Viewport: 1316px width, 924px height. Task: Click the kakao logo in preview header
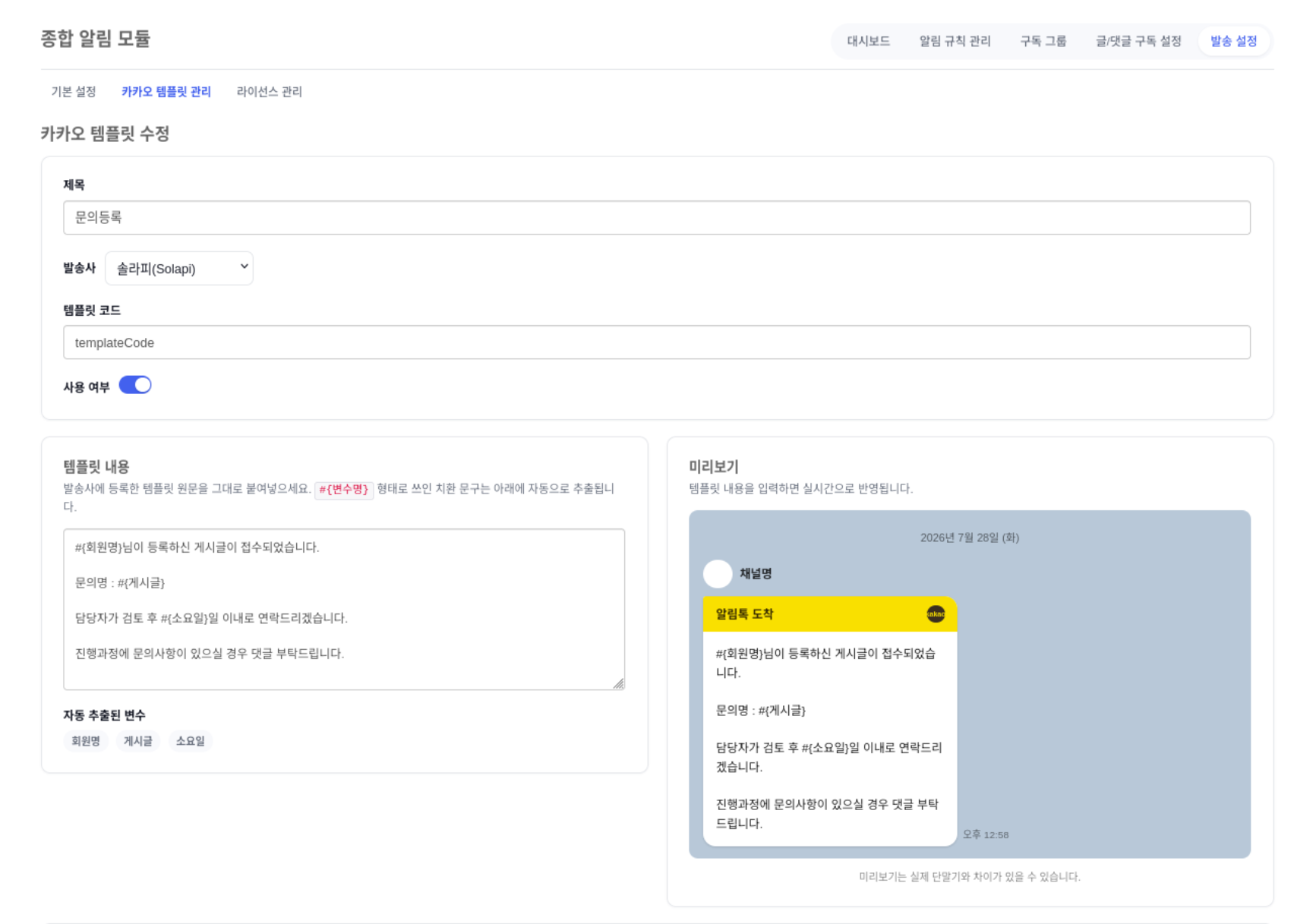(936, 613)
